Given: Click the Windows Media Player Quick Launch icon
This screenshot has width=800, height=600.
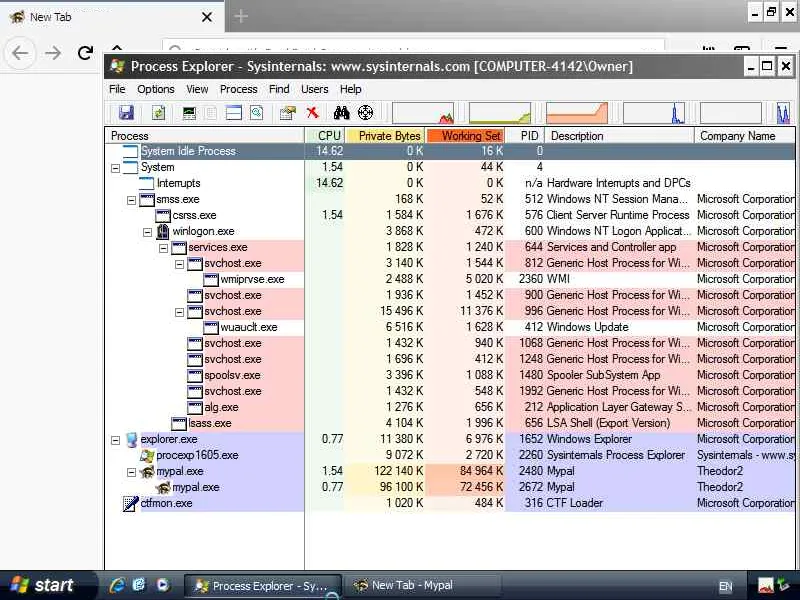Looking at the screenshot, I should pos(163,585).
